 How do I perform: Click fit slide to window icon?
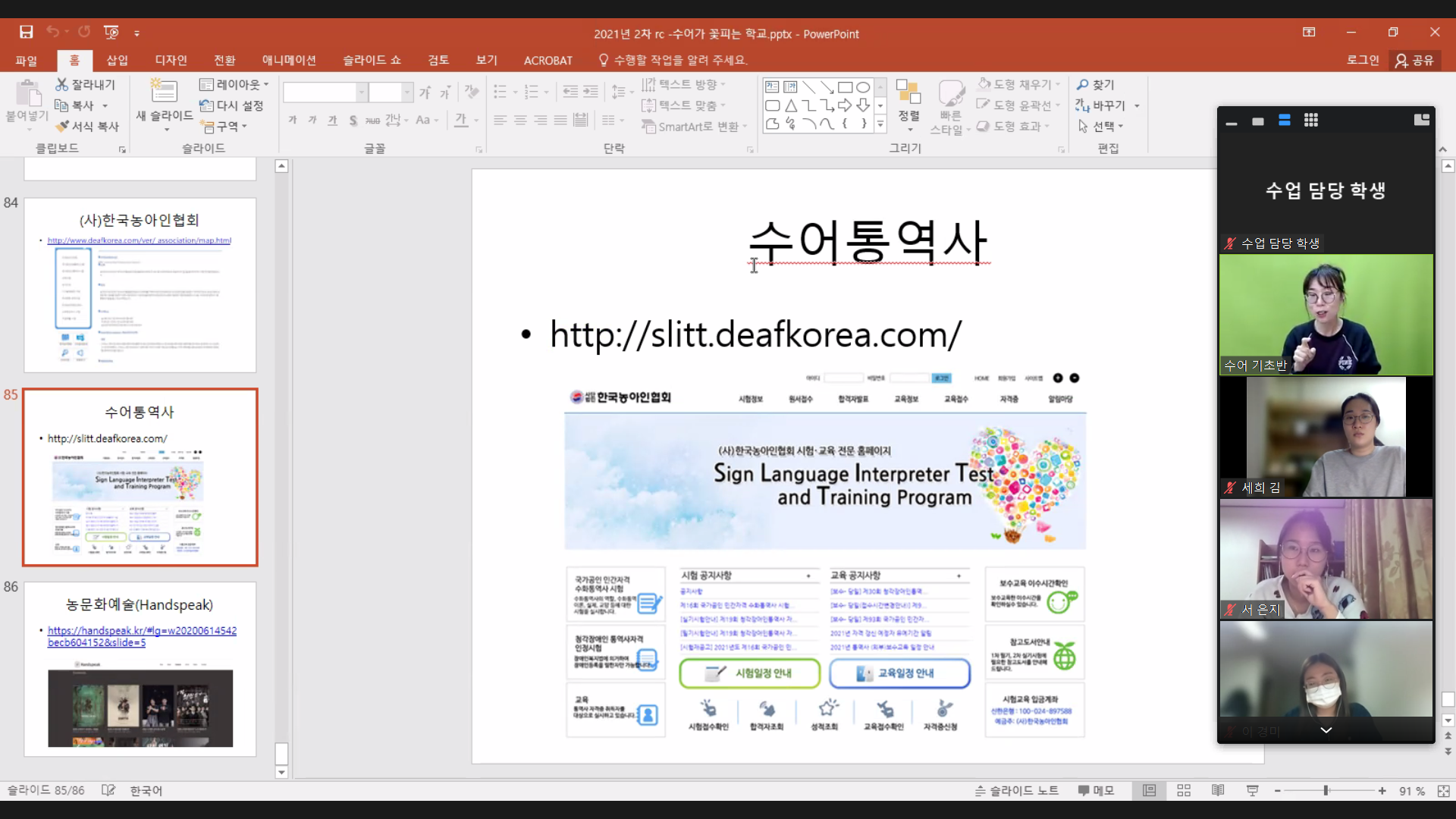(x=1442, y=791)
